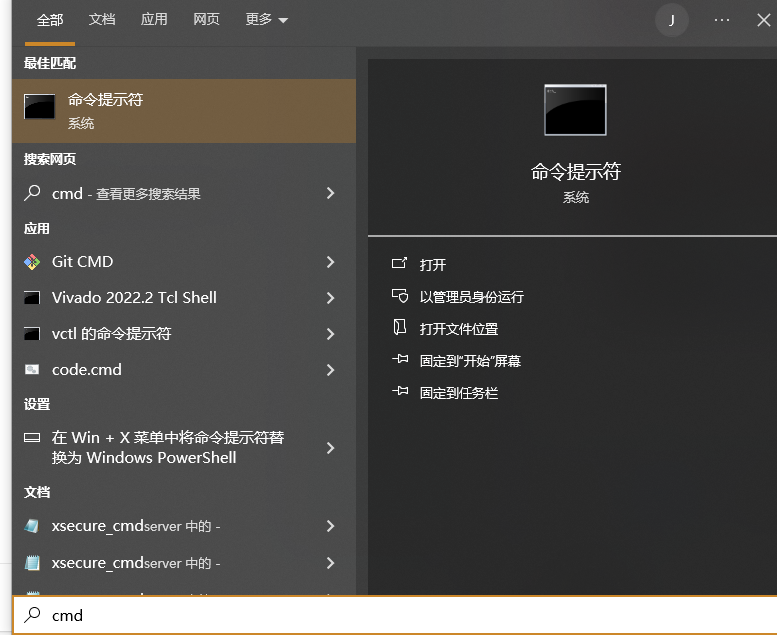Click the open icon next to 打开
The width and height of the screenshot is (777, 635).
point(399,263)
